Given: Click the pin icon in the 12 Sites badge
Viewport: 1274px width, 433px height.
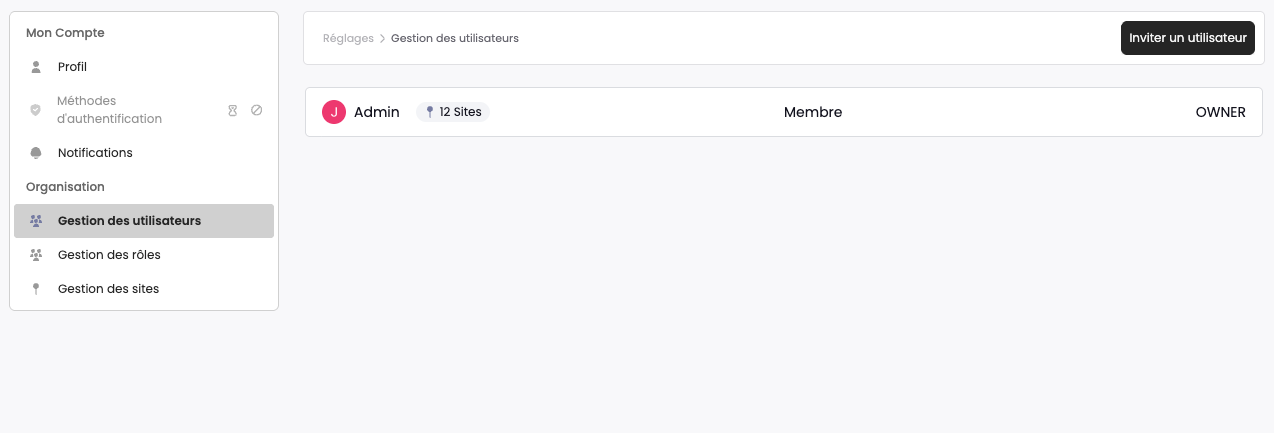Looking at the screenshot, I should (430, 112).
